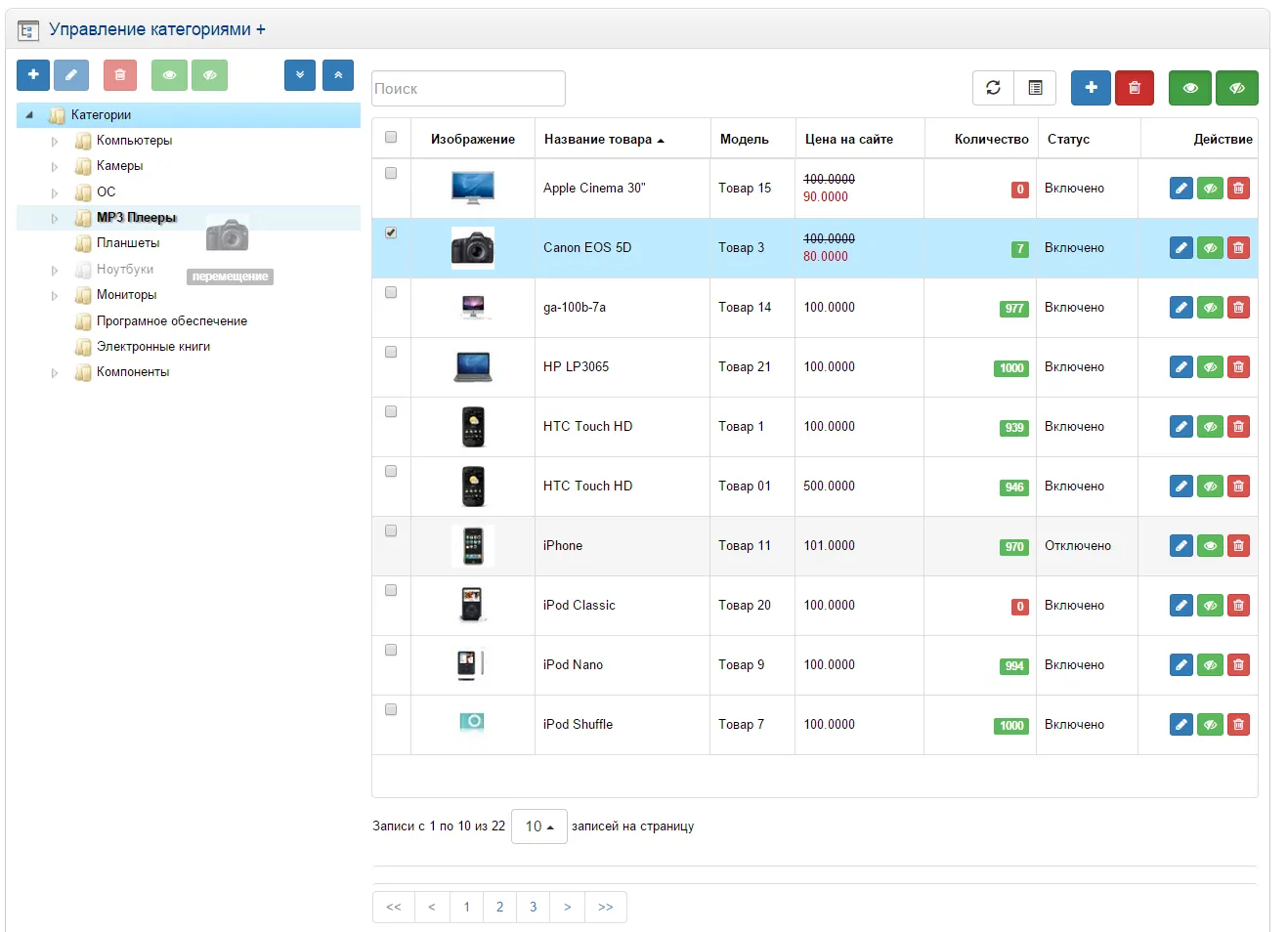The width and height of the screenshot is (1288, 932).
Task: Click the column list view icon
Action: (x=1035, y=88)
